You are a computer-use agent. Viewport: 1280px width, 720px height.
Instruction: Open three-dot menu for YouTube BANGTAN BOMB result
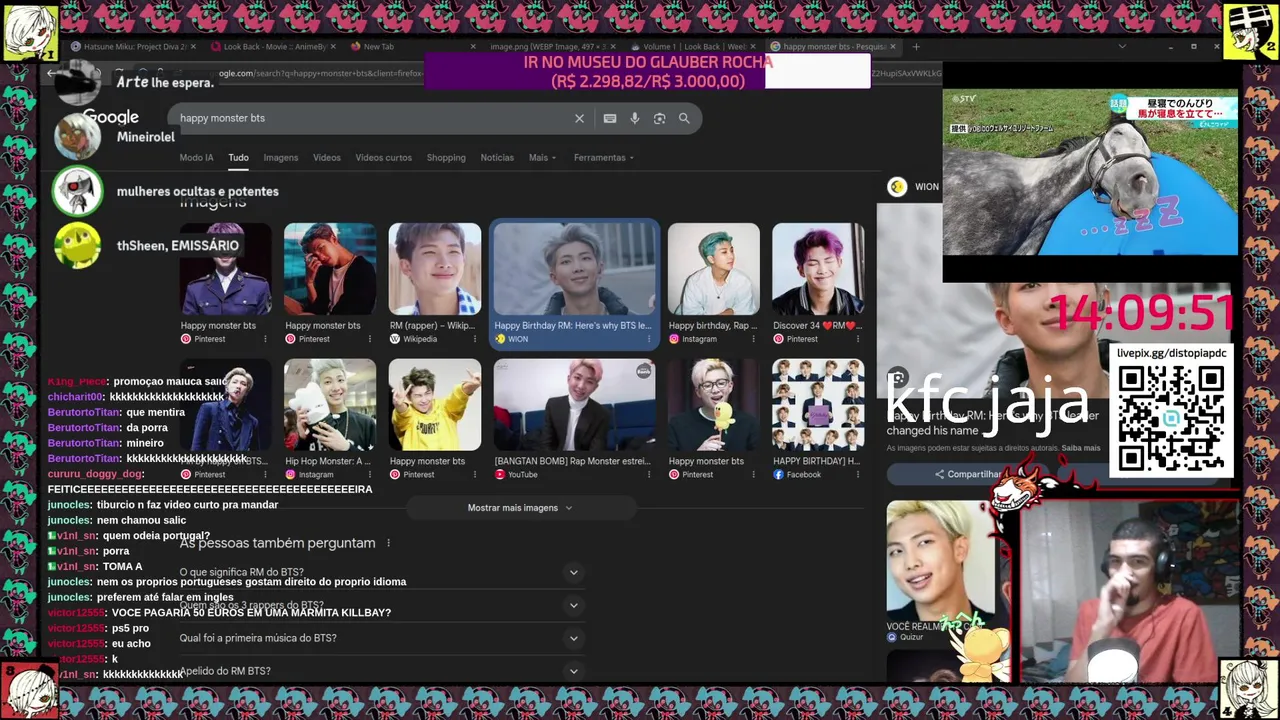coord(649,475)
